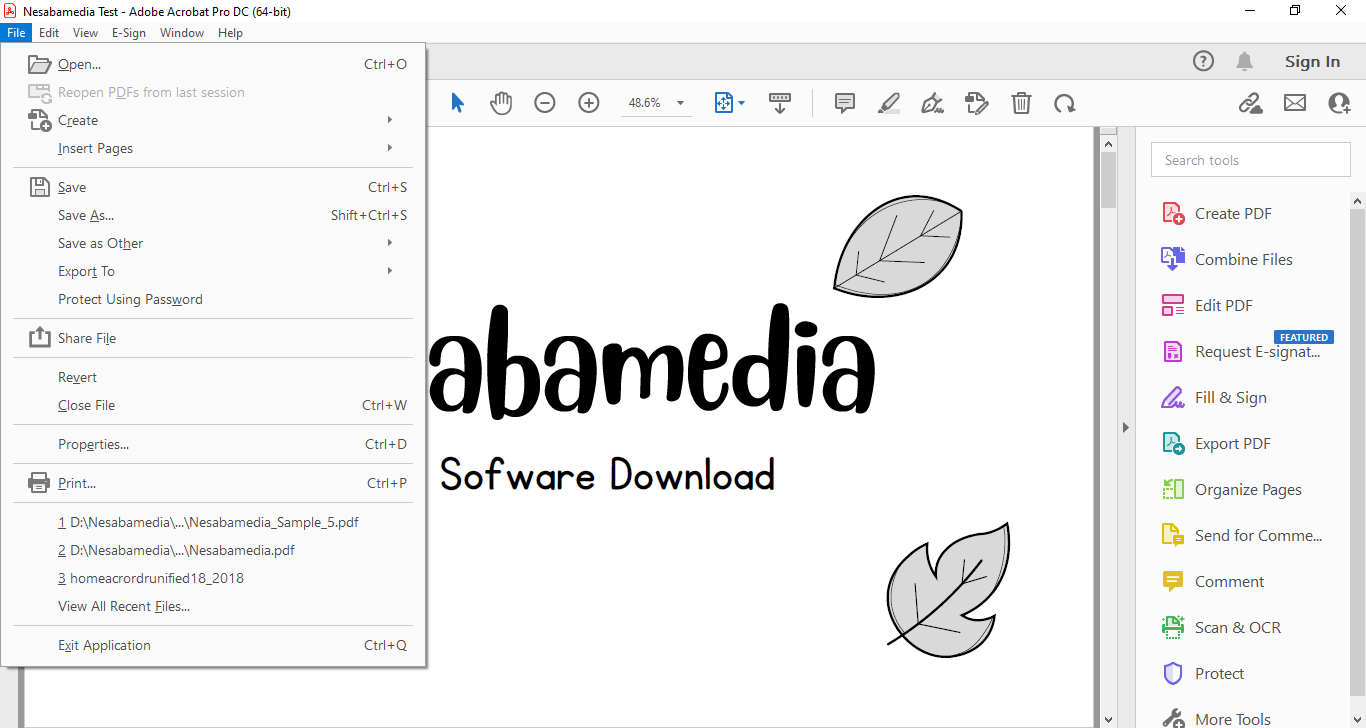This screenshot has height=728, width=1366.
Task: Click the zoom out minus icon
Action: click(x=545, y=103)
